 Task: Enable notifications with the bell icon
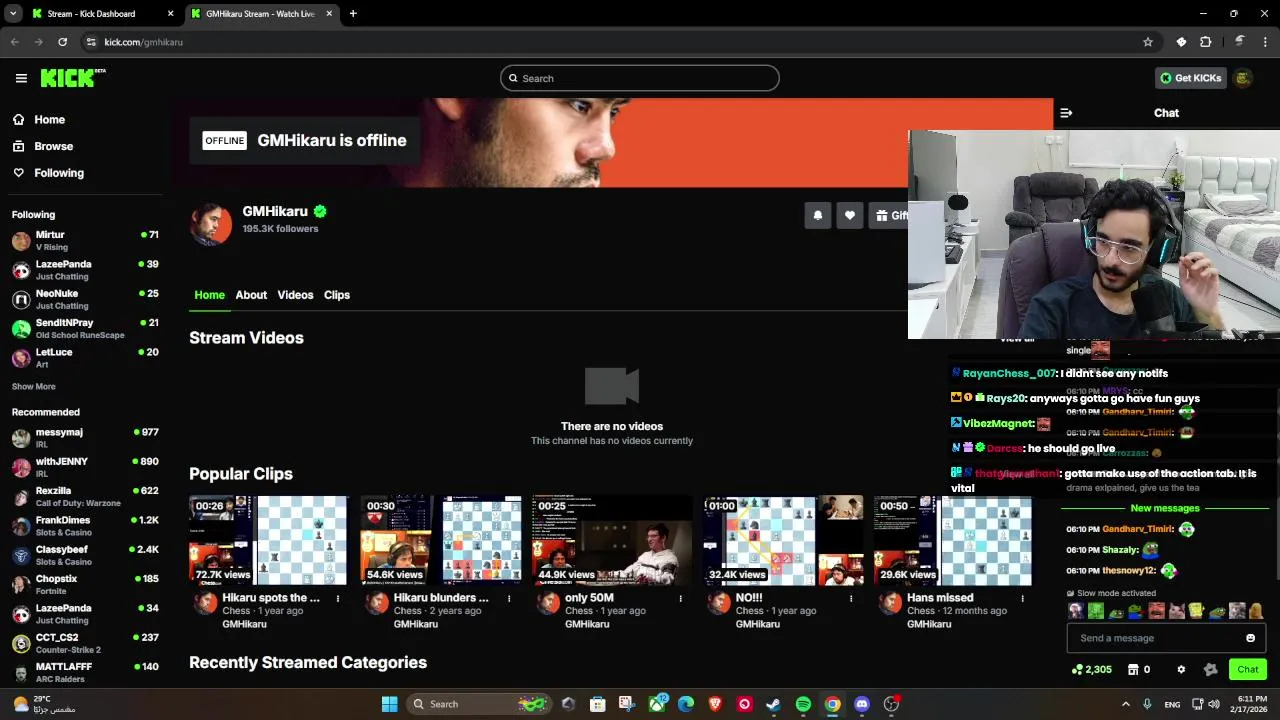click(x=818, y=215)
